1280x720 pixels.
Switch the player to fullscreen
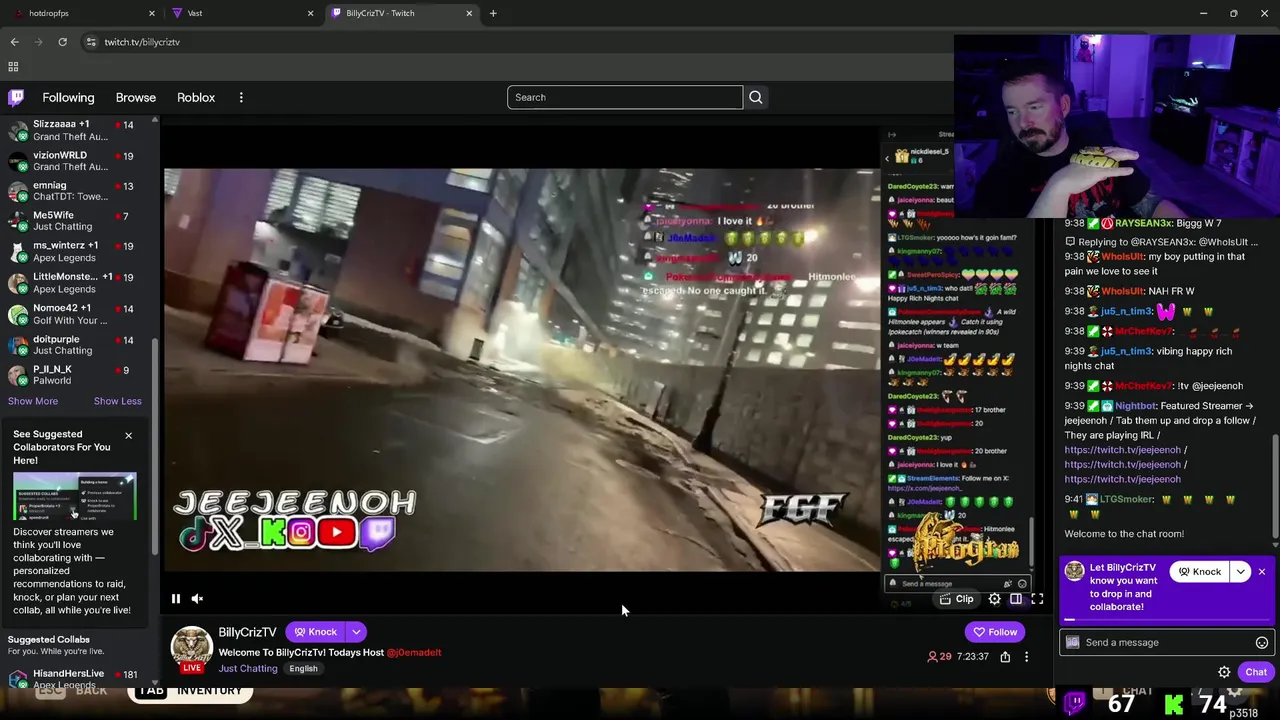click(1037, 599)
